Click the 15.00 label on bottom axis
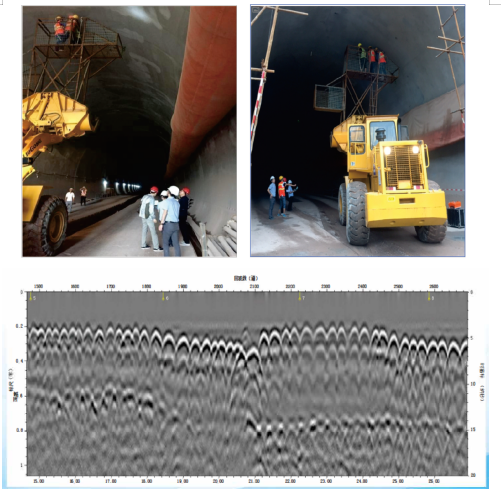 38,481
